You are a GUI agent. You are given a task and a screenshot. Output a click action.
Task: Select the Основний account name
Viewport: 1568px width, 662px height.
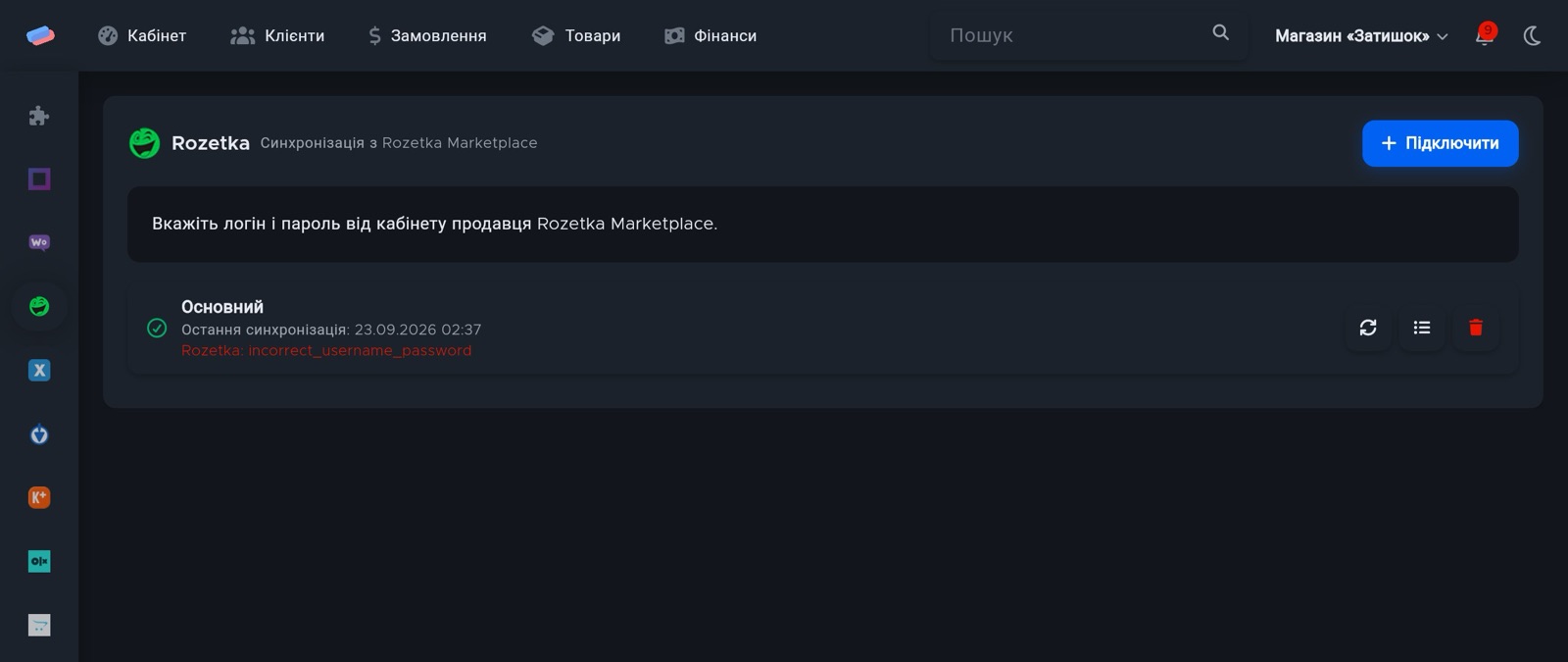click(x=222, y=307)
